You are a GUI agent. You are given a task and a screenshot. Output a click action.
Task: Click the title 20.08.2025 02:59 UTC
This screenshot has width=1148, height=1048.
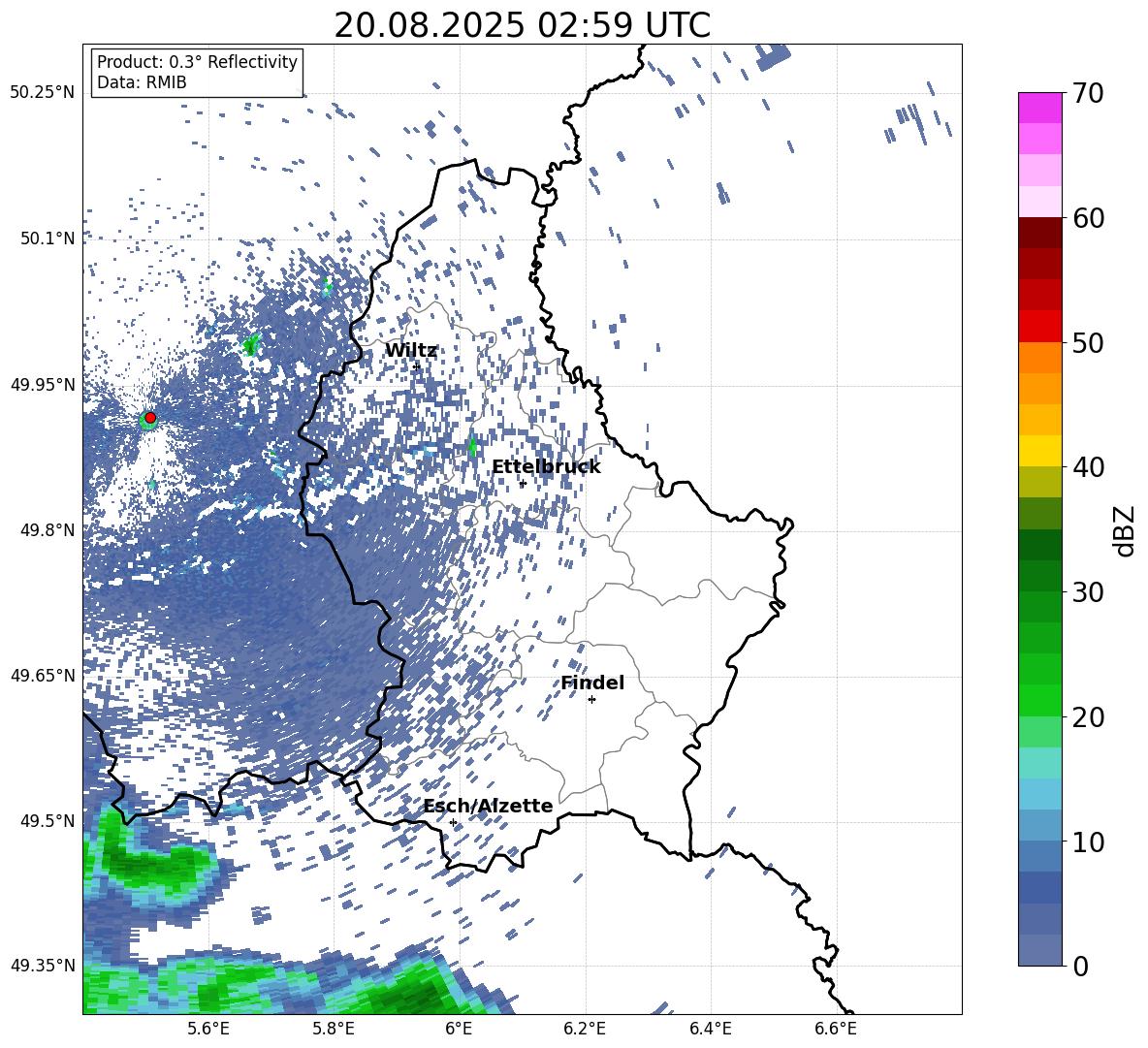[x=522, y=25]
